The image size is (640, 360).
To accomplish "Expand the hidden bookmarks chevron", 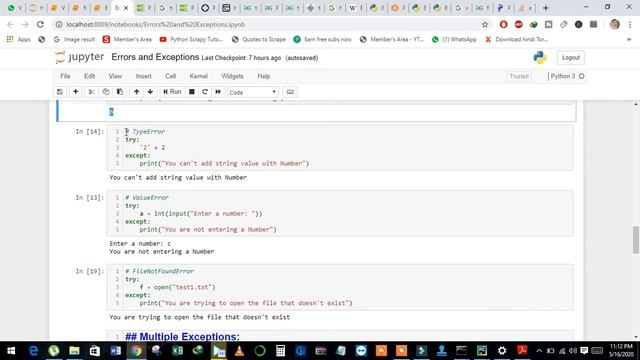I will pyautogui.click(x=629, y=40).
